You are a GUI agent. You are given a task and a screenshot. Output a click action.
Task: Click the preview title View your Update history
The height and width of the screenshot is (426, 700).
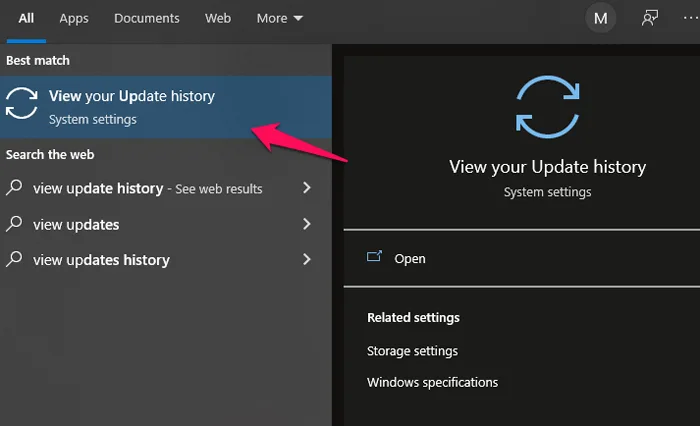548,167
